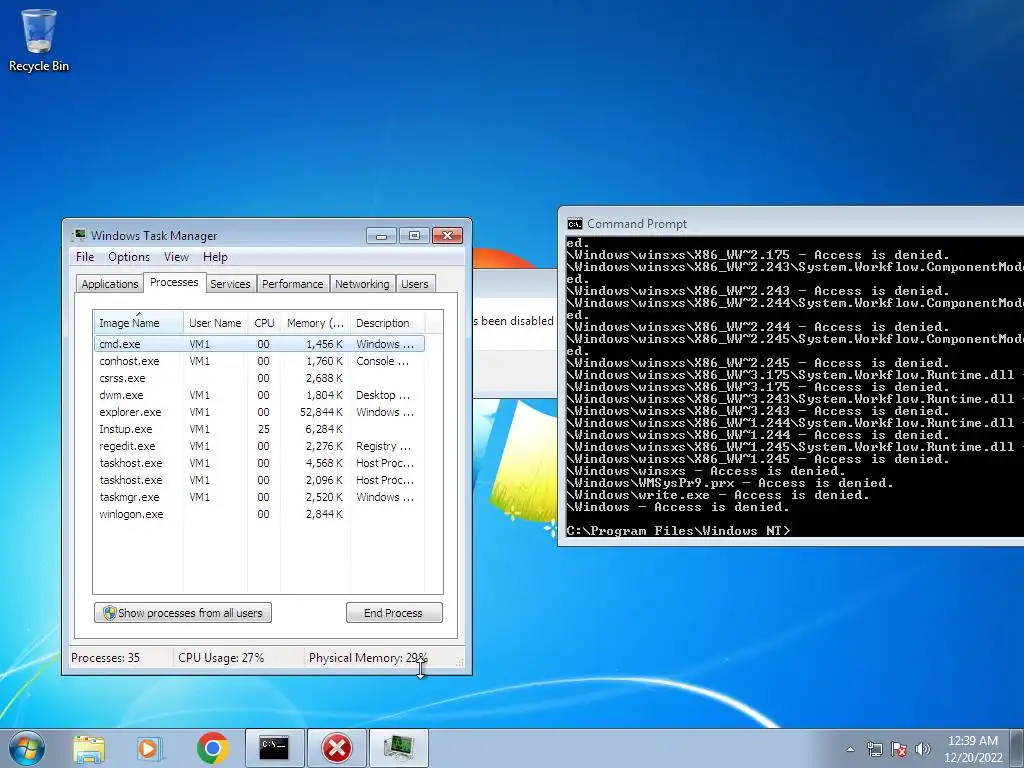Click the CPU Usage status entry
This screenshot has height=768, width=1024.
[x=221, y=658]
